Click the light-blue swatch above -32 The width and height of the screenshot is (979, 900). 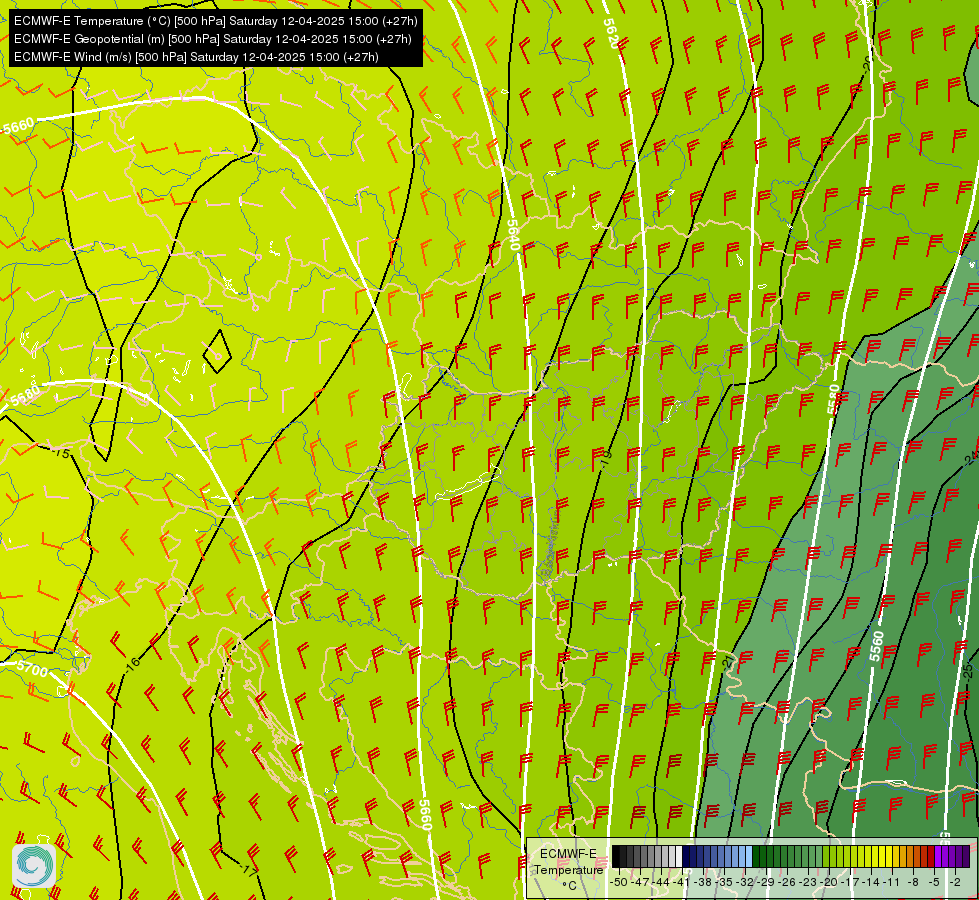(749, 856)
